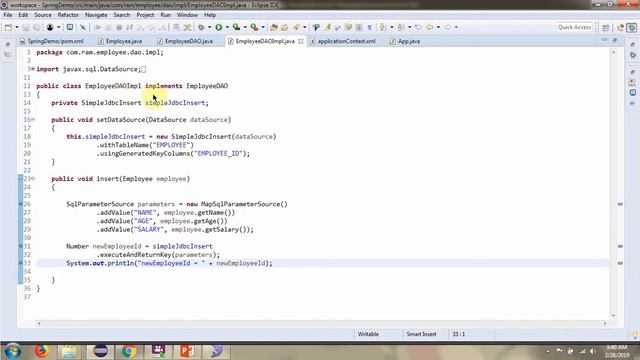Click the External Tools run icon
The width and height of the screenshot is (640, 360).
(x=254, y=27)
